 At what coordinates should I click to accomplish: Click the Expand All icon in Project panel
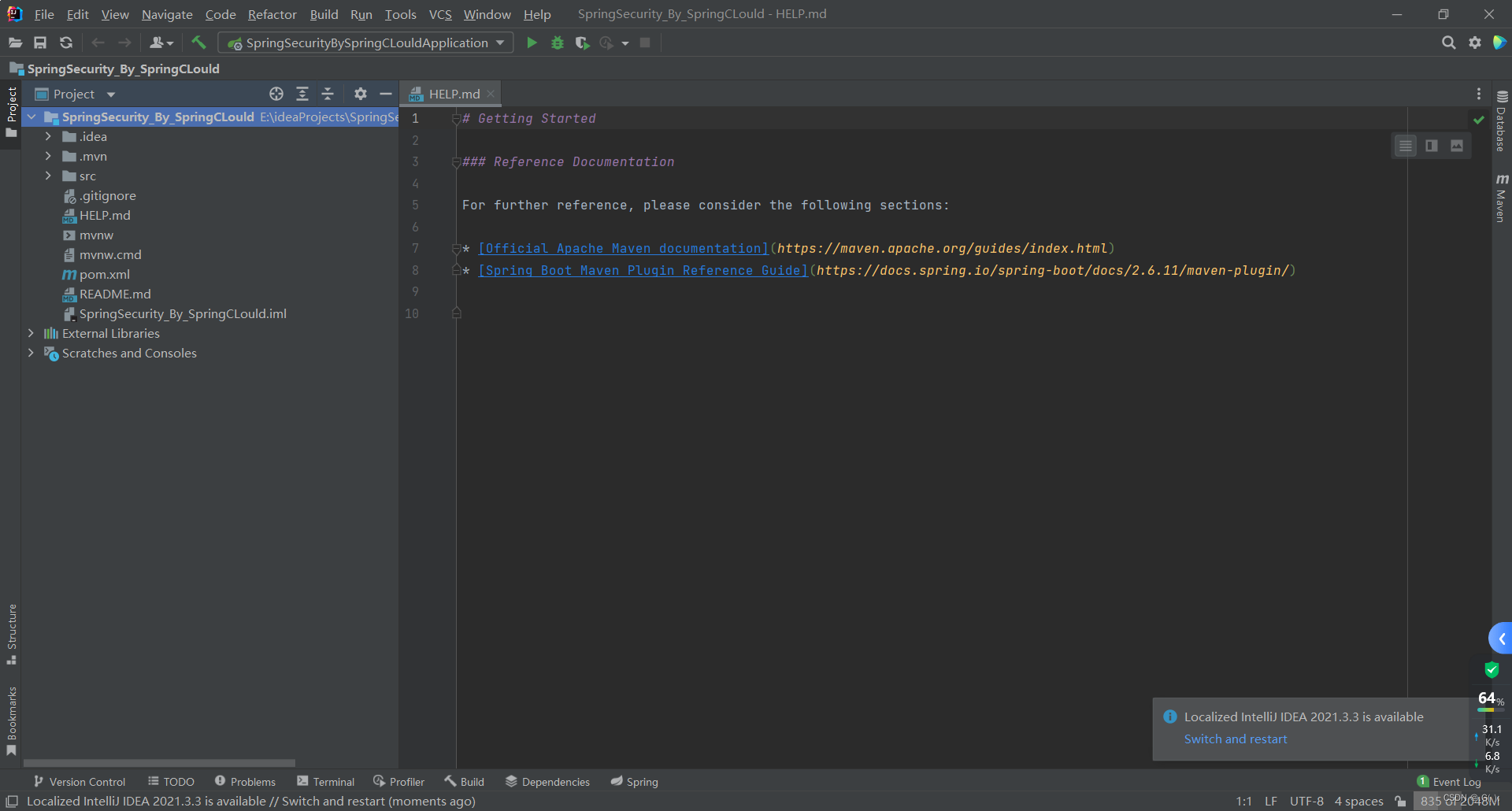coord(302,94)
